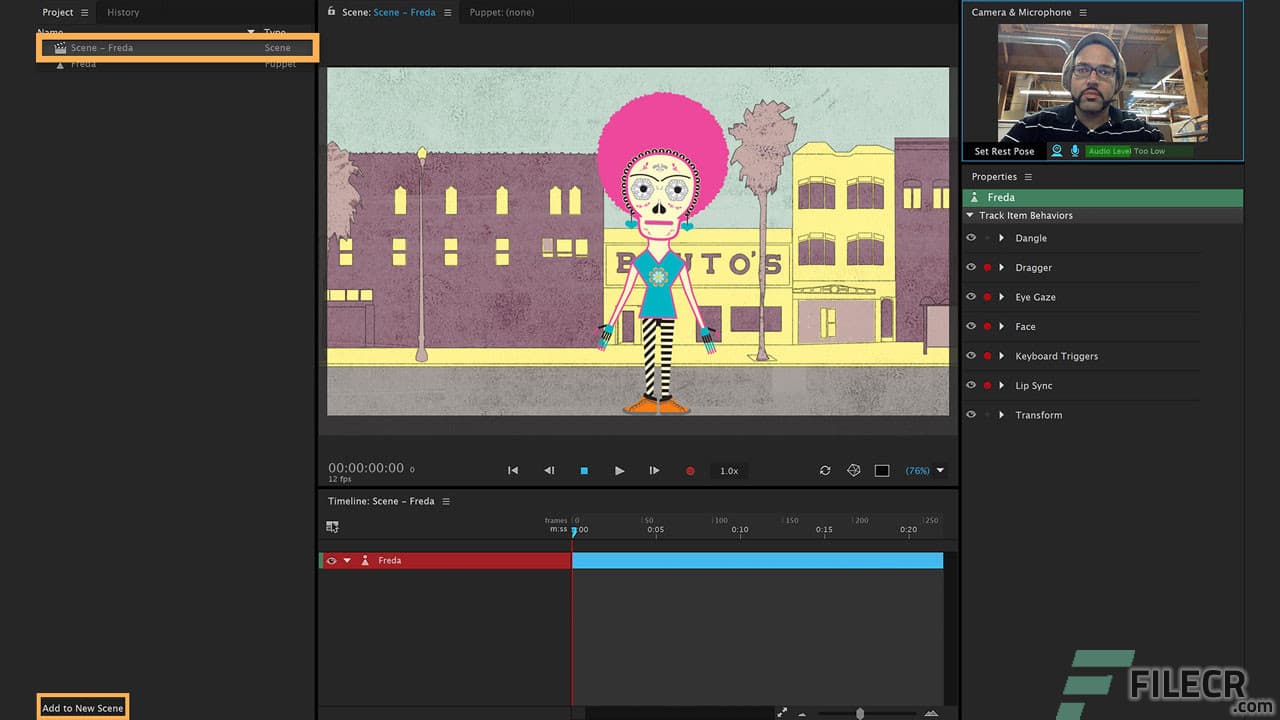Toggle visibility of the Dangle behavior
1280x720 pixels.
pyautogui.click(x=970, y=238)
